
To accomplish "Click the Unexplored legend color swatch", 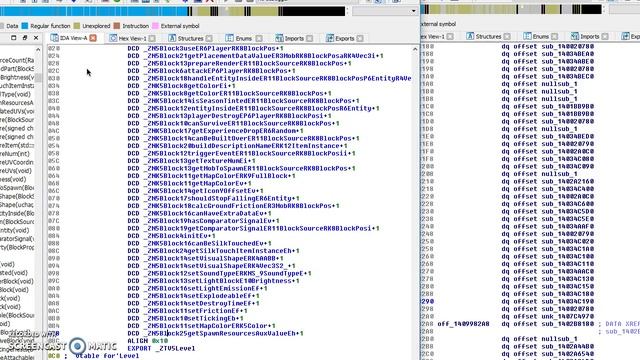I will (x=76, y=26).
